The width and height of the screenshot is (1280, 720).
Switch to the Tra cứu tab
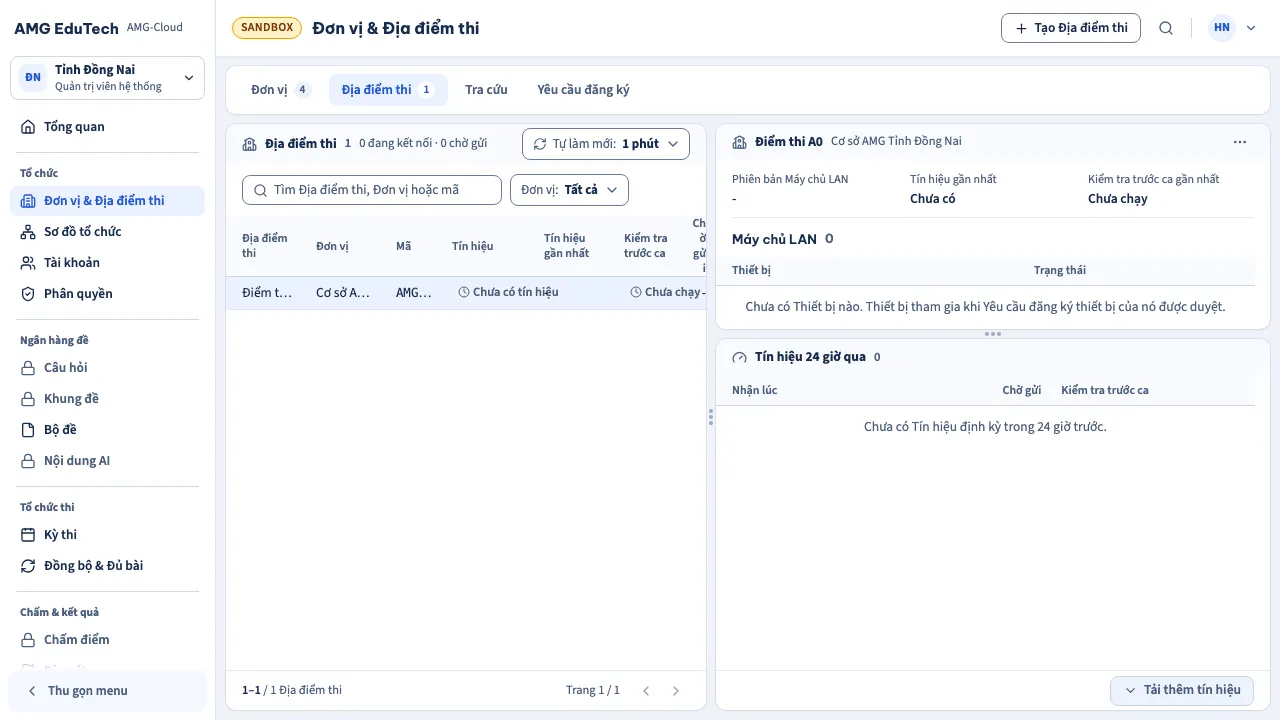coord(486,90)
